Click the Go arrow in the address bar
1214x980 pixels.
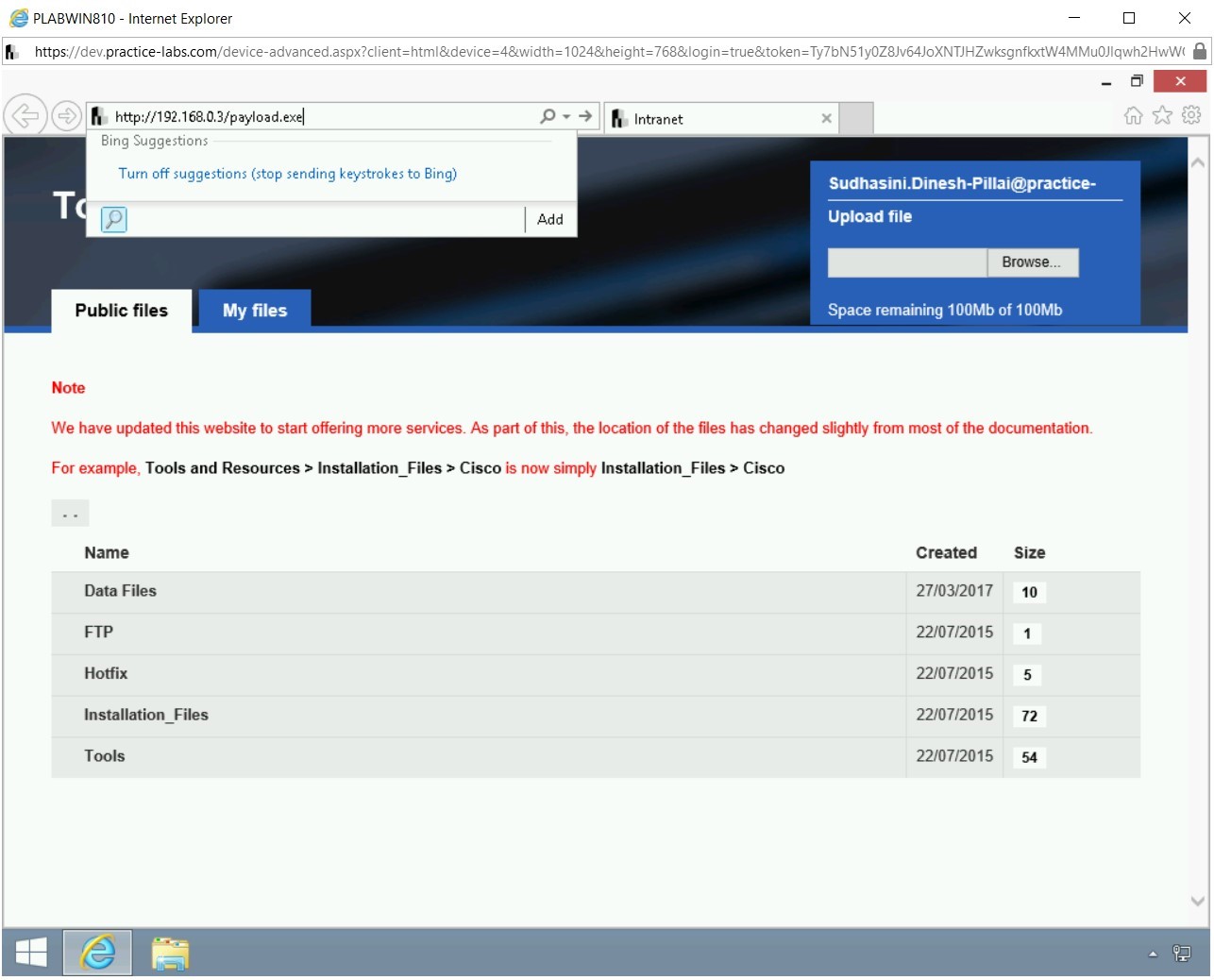(585, 115)
